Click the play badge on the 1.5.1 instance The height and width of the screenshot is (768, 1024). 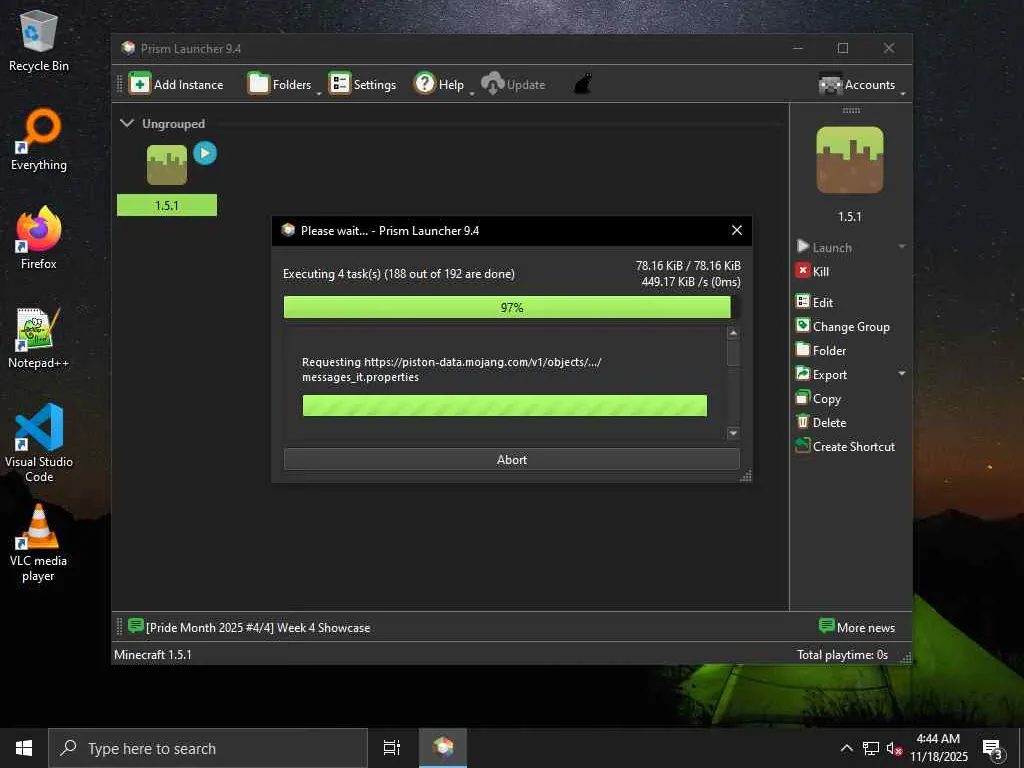[205, 153]
